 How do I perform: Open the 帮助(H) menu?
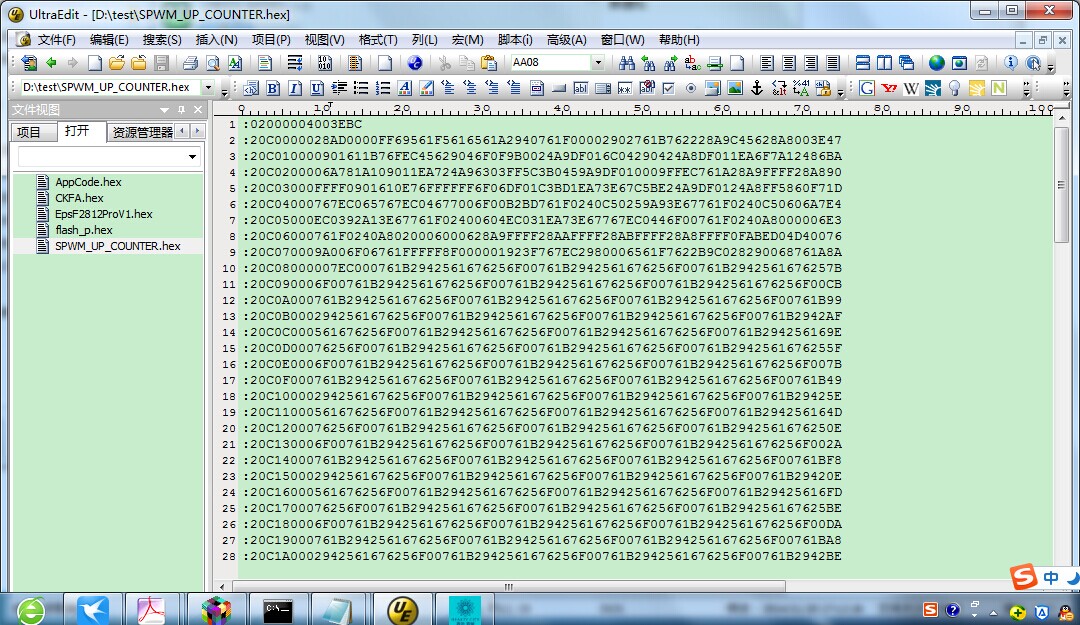coord(679,40)
